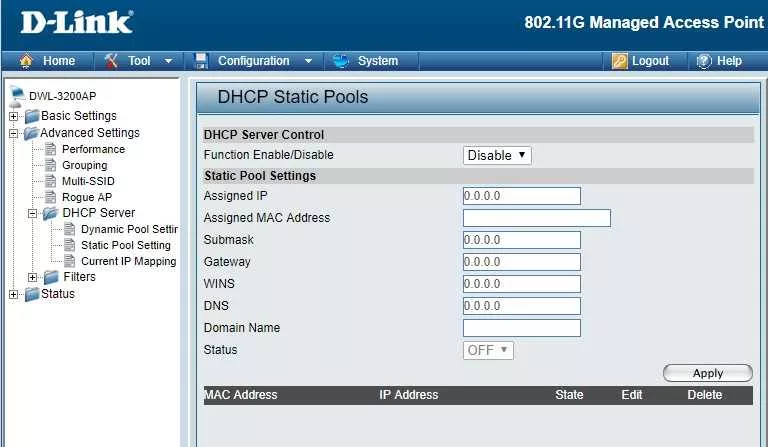Viewport: 768px width, 447px height.
Task: Open the Tool menu dropdown arrow
Action: pos(168,61)
